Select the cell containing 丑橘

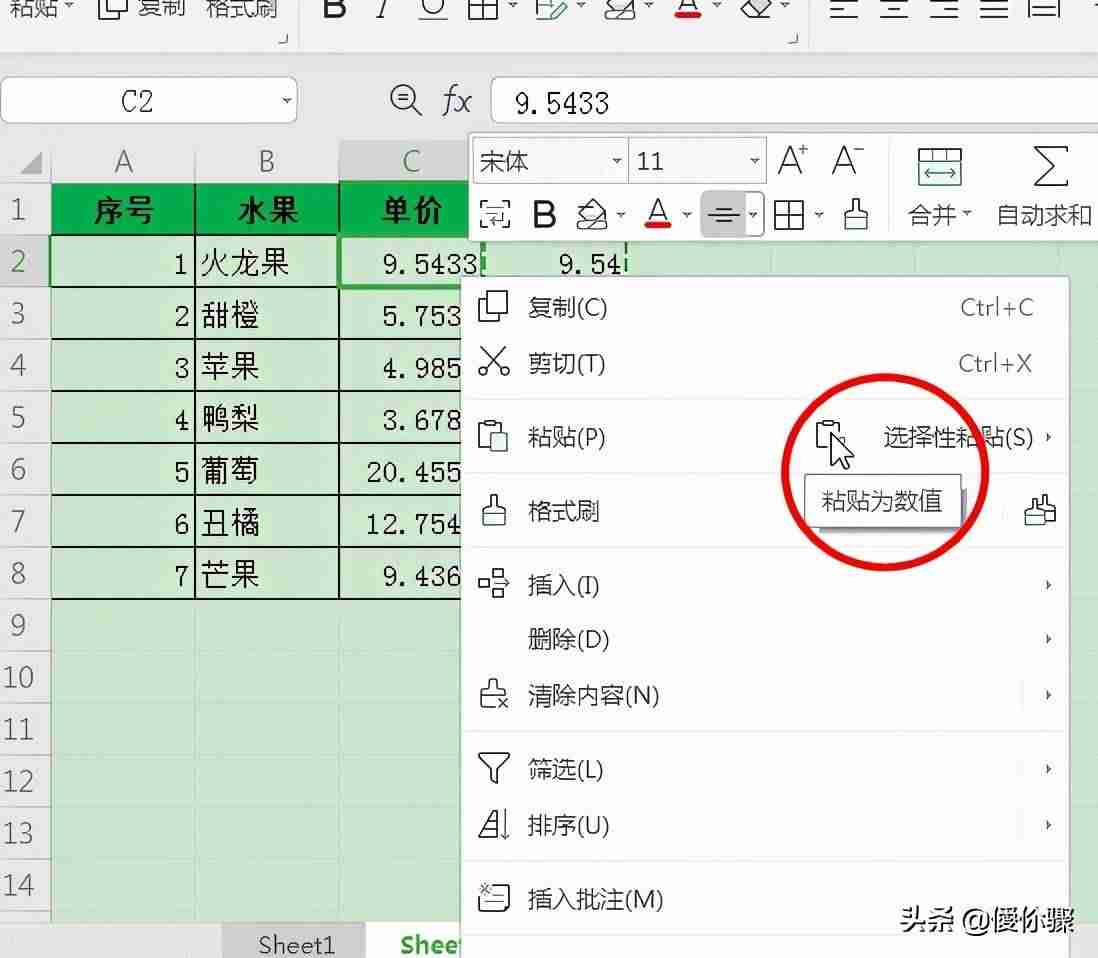pyautogui.click(x=267, y=522)
